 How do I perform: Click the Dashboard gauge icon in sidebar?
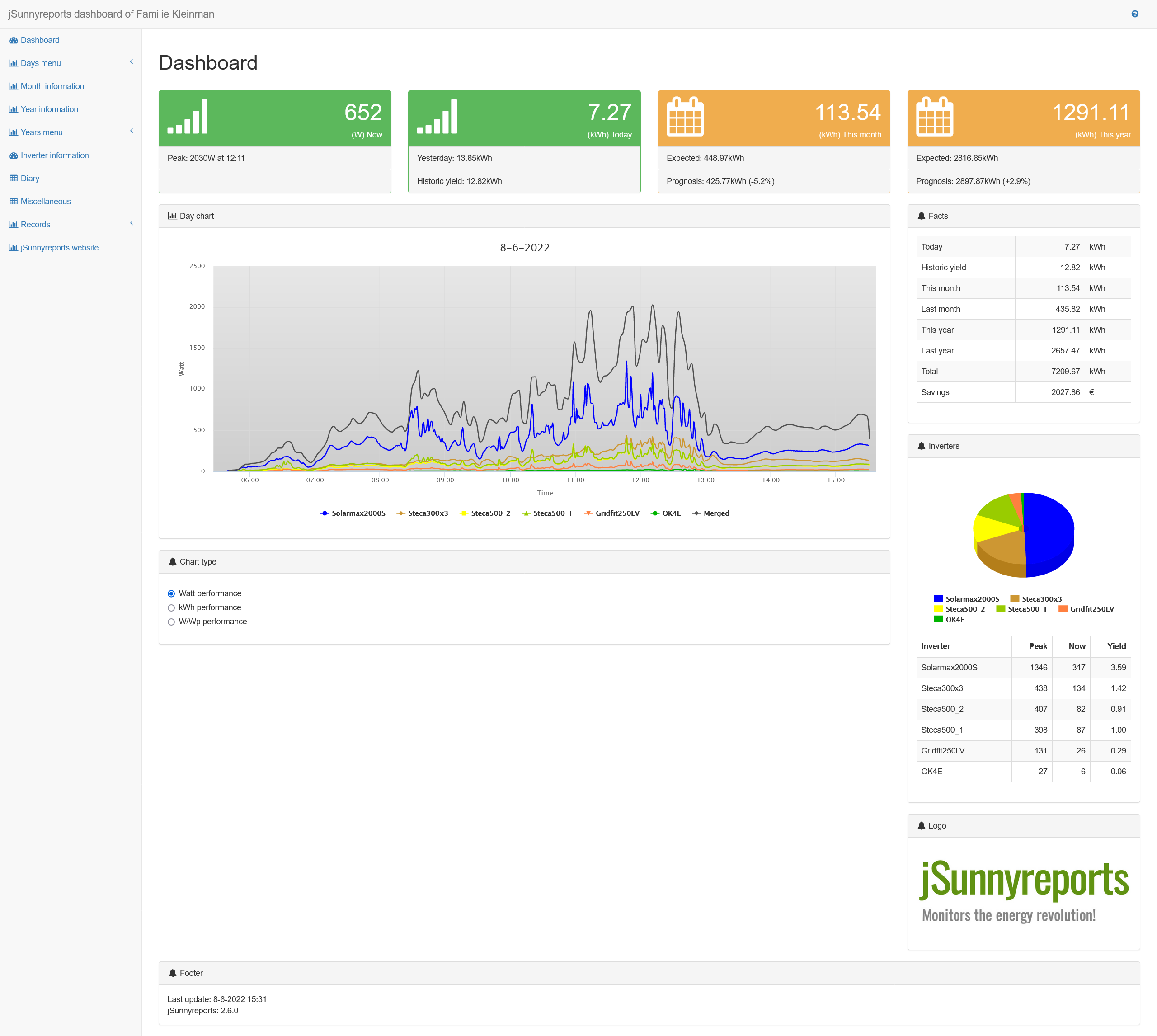[x=13, y=40]
